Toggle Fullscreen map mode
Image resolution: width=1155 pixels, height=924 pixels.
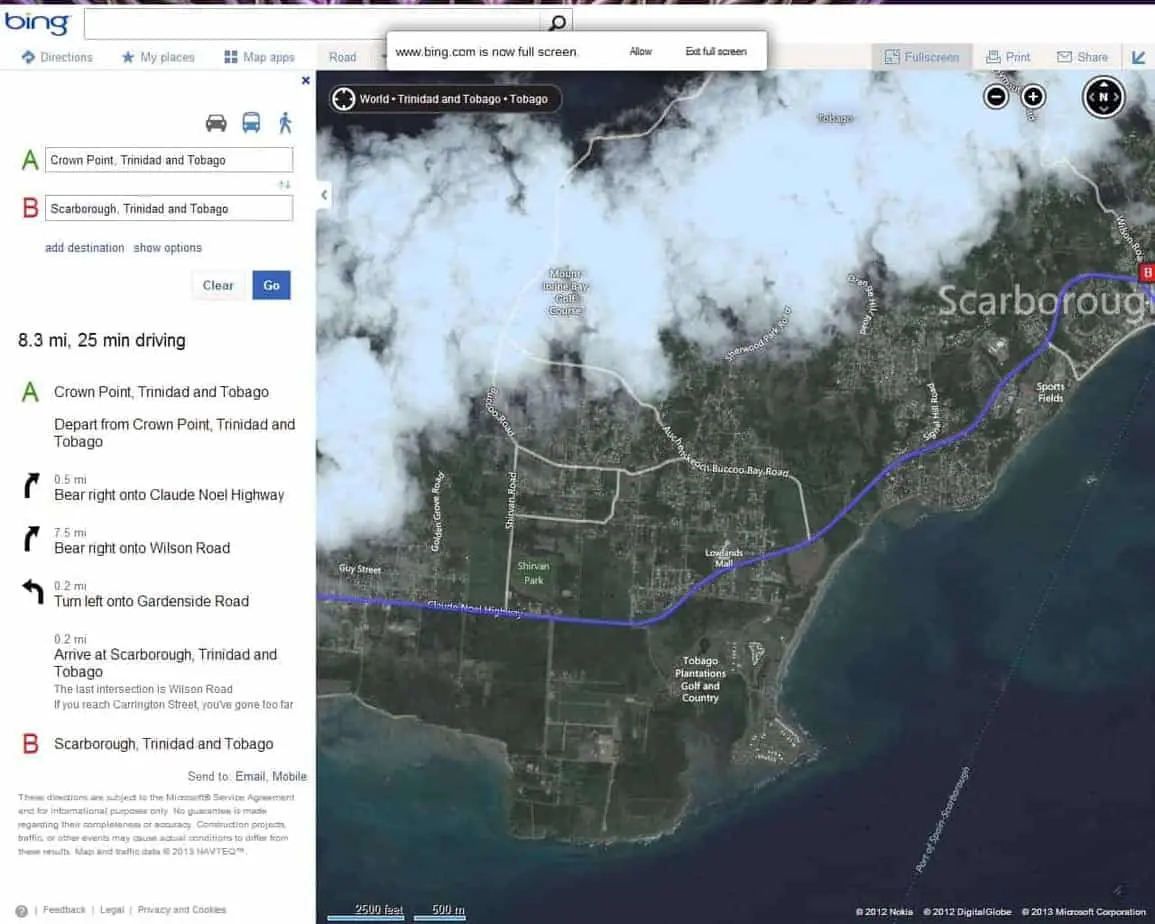(921, 57)
